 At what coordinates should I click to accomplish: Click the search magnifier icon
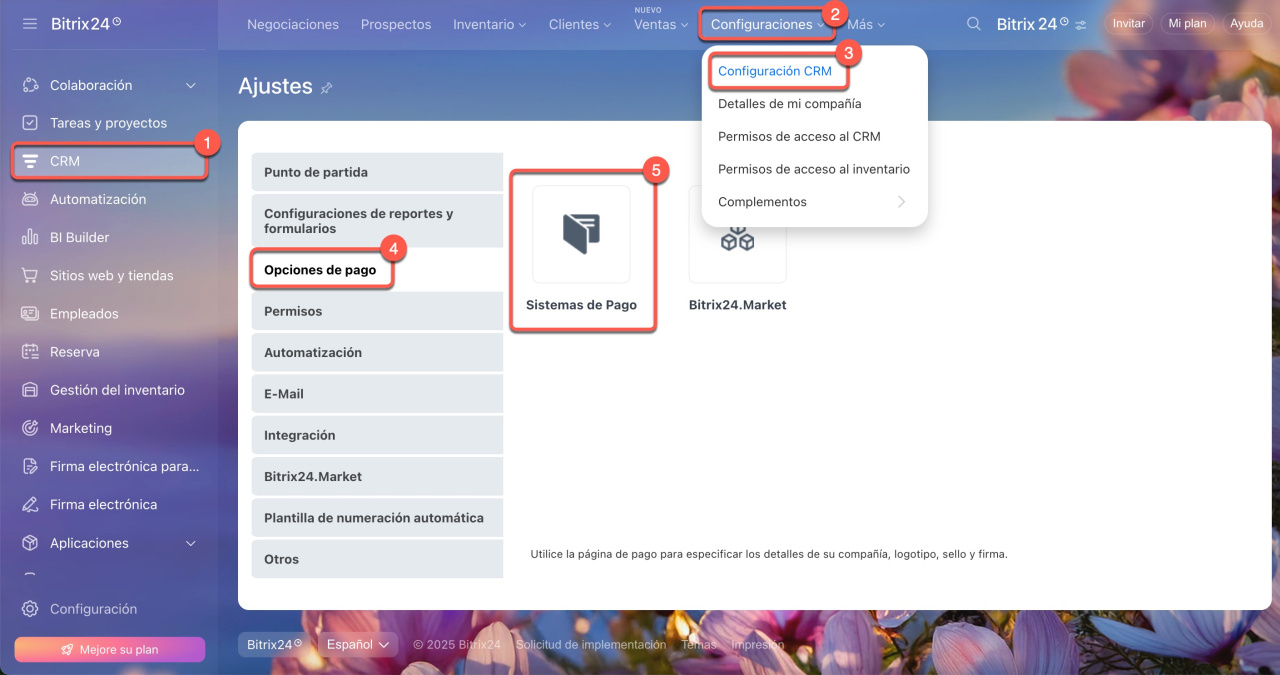[973, 24]
